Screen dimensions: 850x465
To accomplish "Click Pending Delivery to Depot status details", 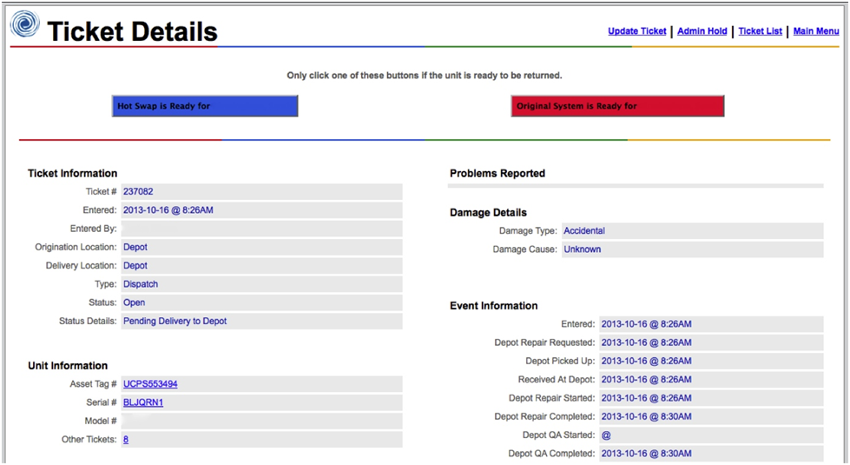I will tap(175, 321).
